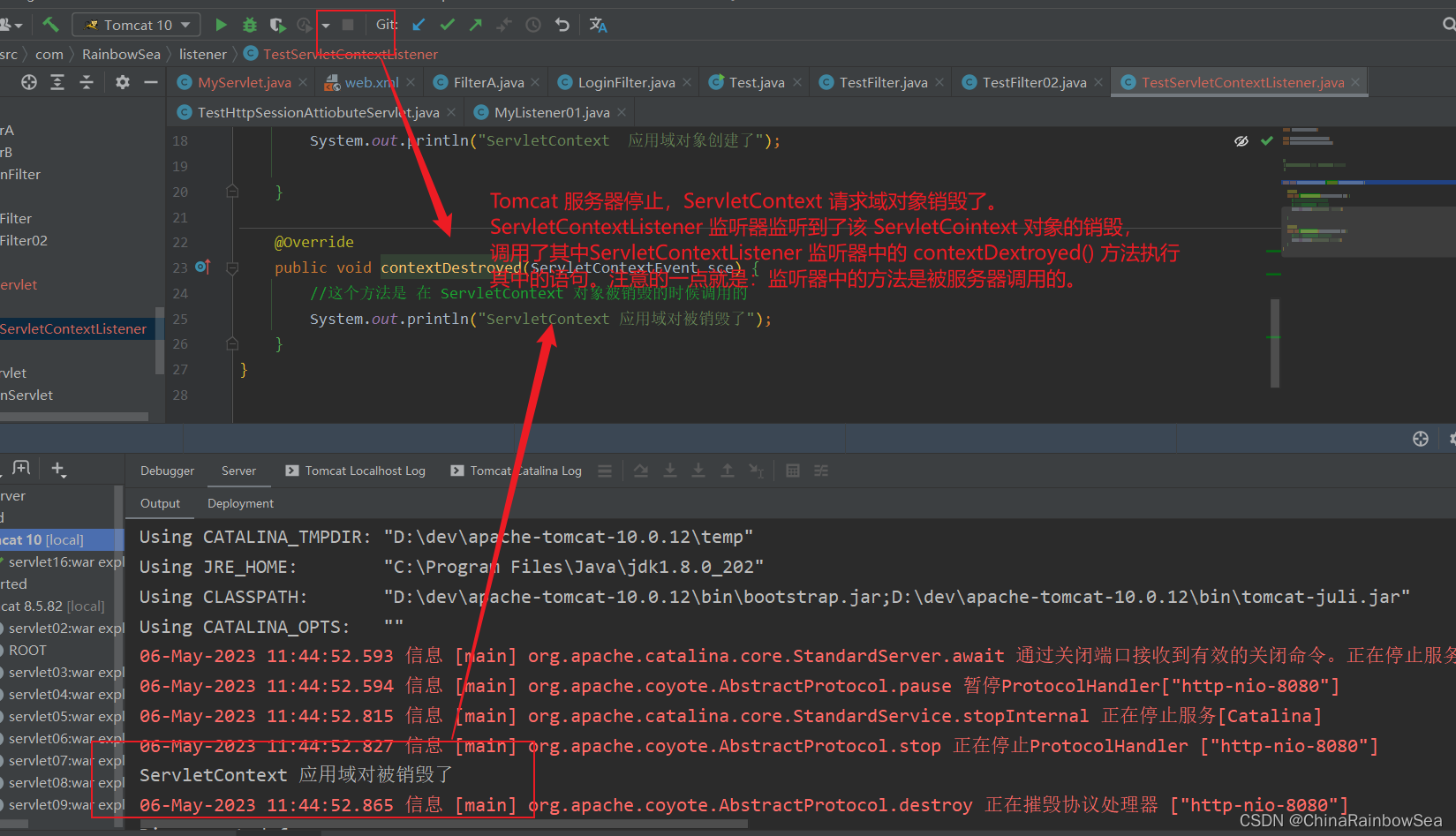1456x836 pixels.
Task: Click the RainbowSea breadcrumb segment
Action: (x=121, y=54)
